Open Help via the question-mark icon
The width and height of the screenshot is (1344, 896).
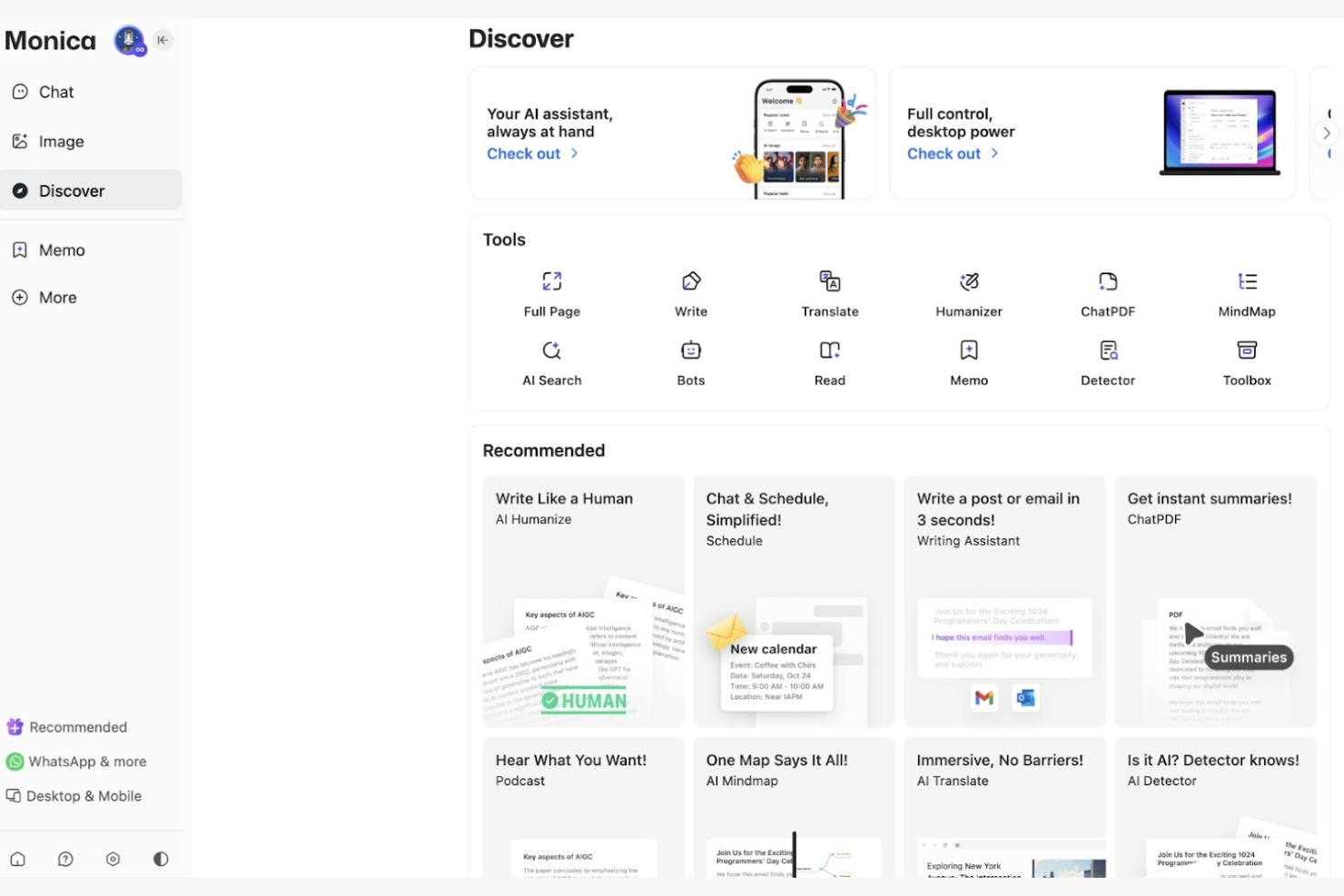click(64, 858)
